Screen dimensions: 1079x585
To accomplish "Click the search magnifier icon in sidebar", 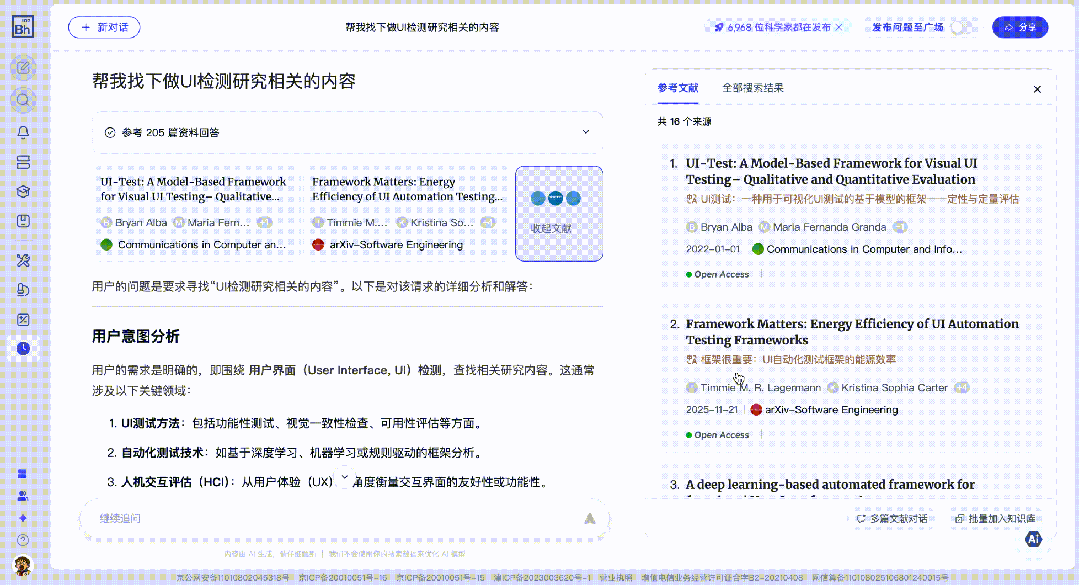I will (23, 99).
